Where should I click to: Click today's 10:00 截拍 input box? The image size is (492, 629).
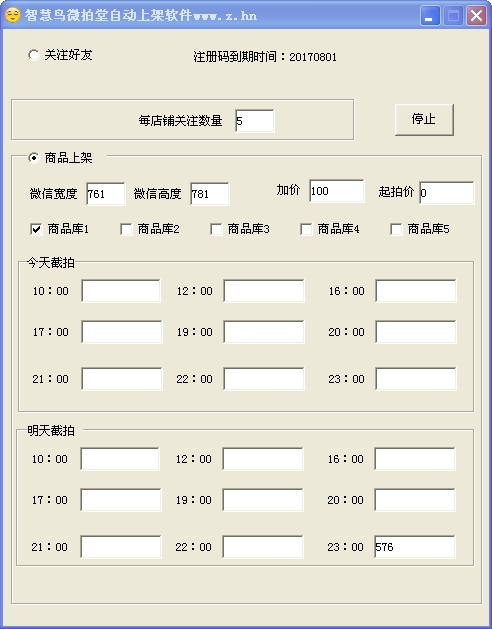[121, 291]
